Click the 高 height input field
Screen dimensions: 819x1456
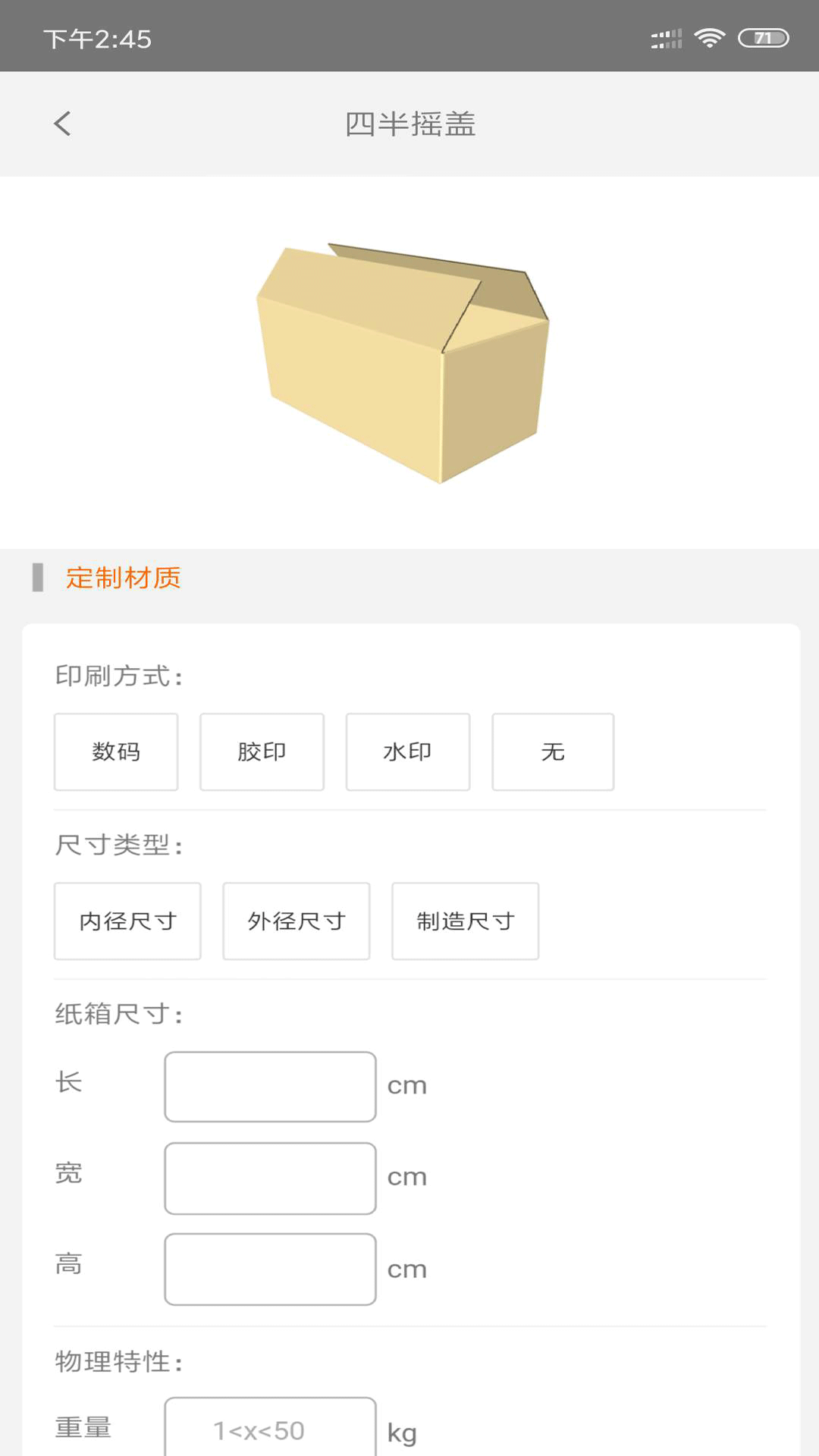(270, 1269)
